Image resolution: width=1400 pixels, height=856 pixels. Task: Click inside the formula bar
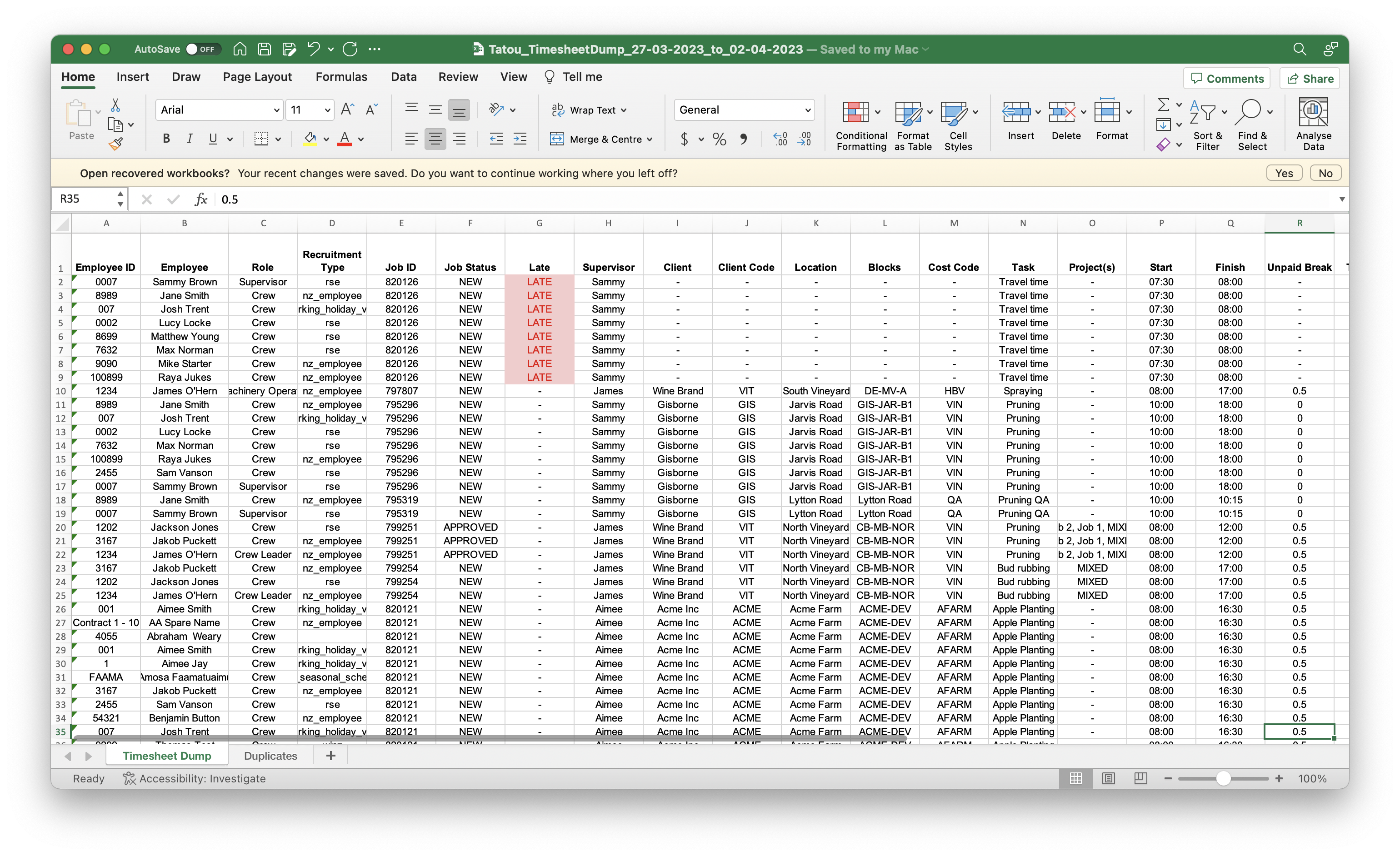coord(398,199)
